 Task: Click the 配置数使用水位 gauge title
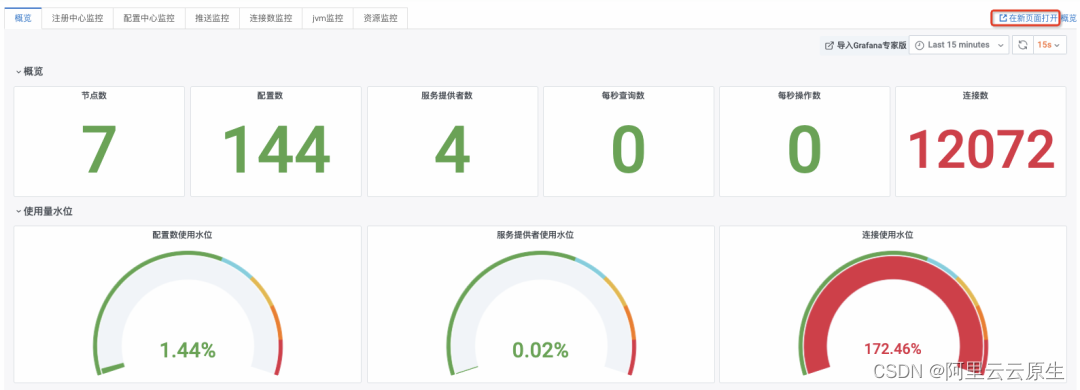(182, 235)
